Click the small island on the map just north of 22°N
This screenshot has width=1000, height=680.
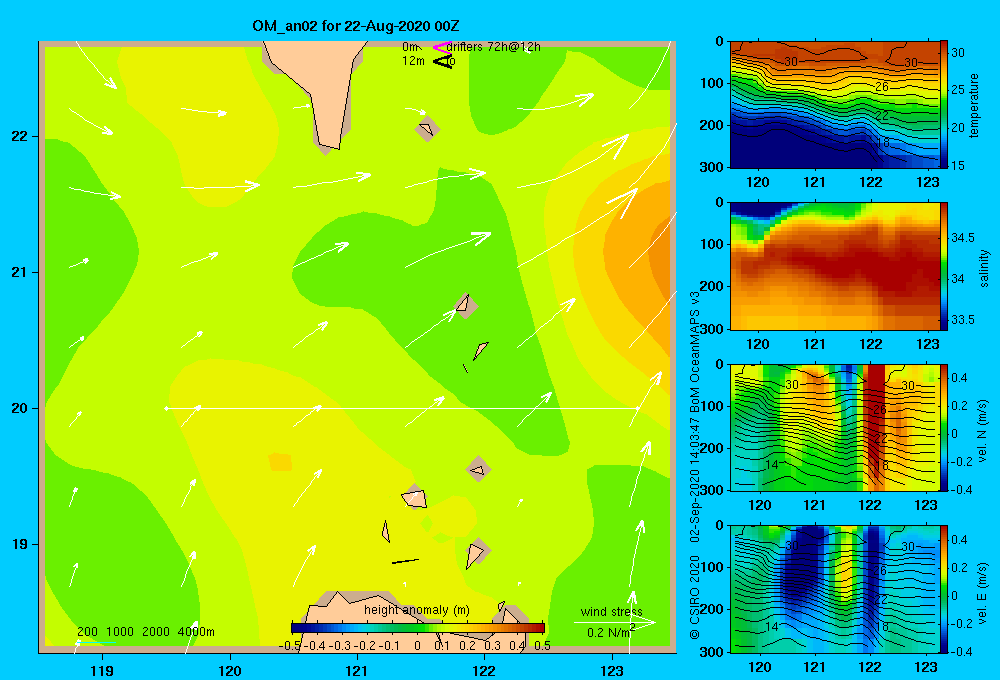[x=427, y=129]
